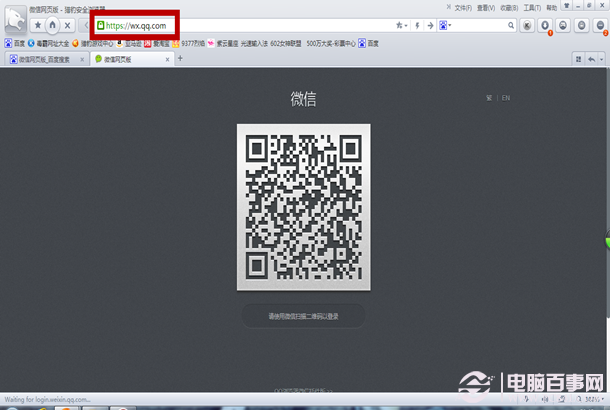Viewport: 610px width, 410px height.
Task: Open the 毒霸网址大全 bookmark
Action: (48, 43)
